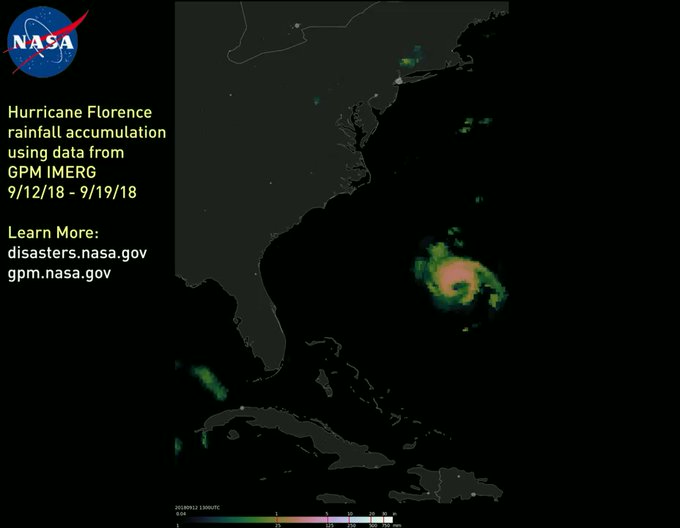Image resolution: width=680 pixels, height=528 pixels.
Task: Click the New York City bright dot
Action: pos(397,80)
